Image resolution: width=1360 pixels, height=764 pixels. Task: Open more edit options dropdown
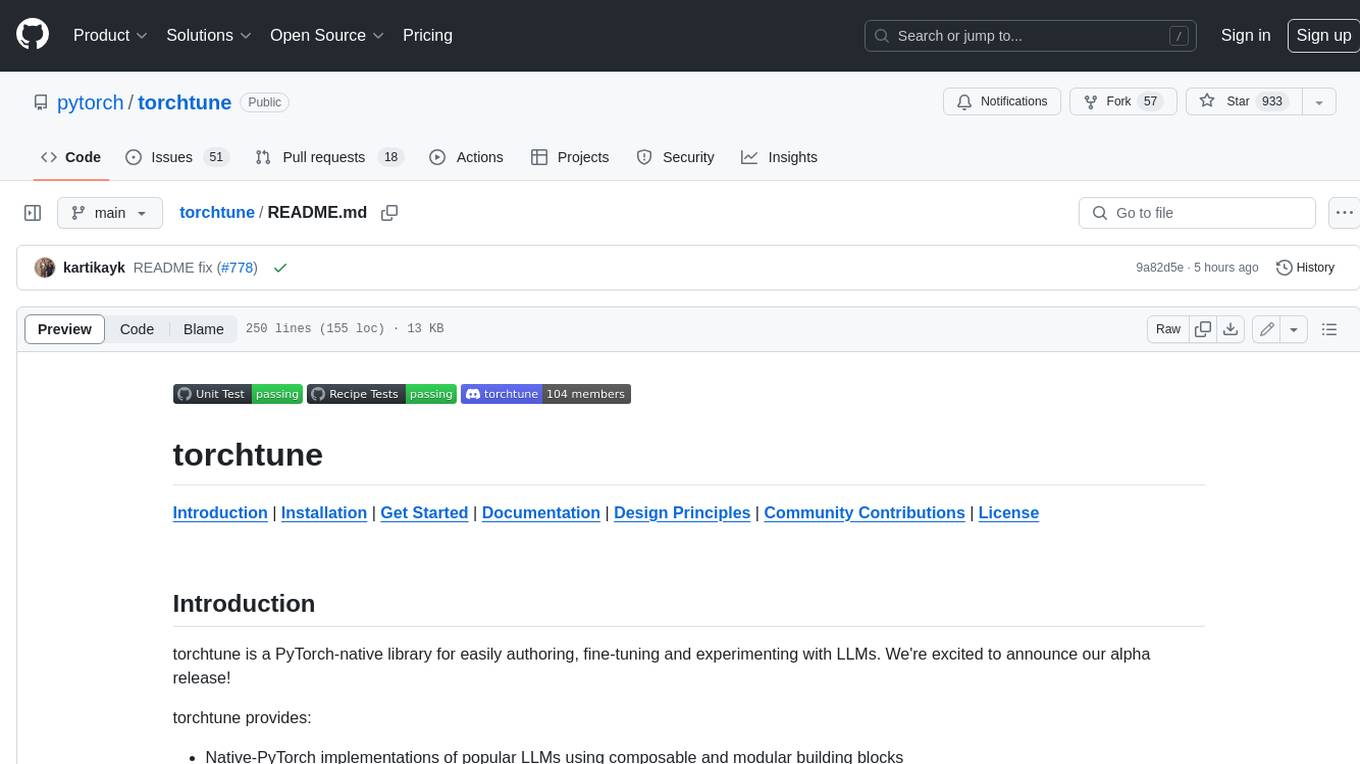tap(1294, 329)
